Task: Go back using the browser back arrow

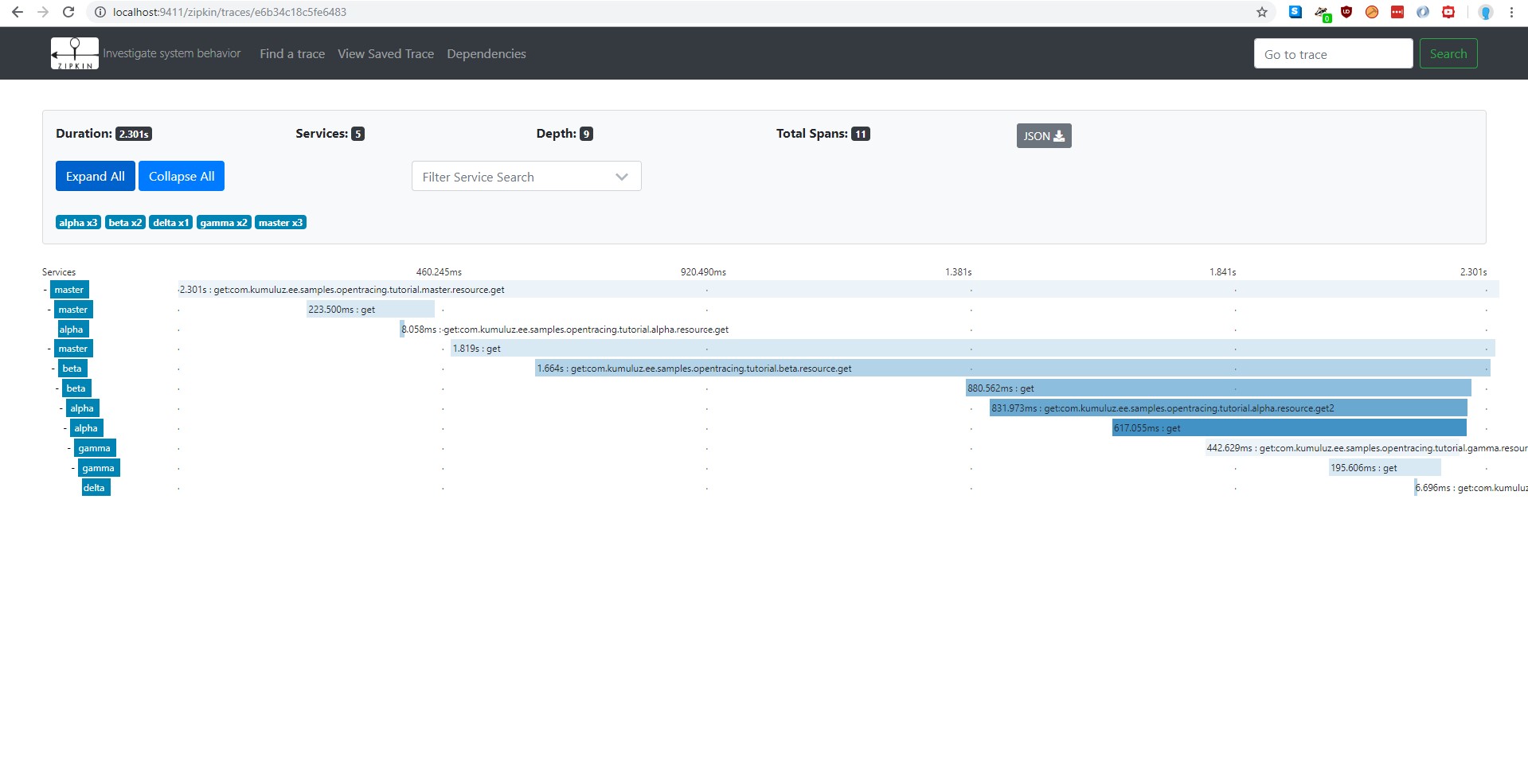Action: point(18,12)
